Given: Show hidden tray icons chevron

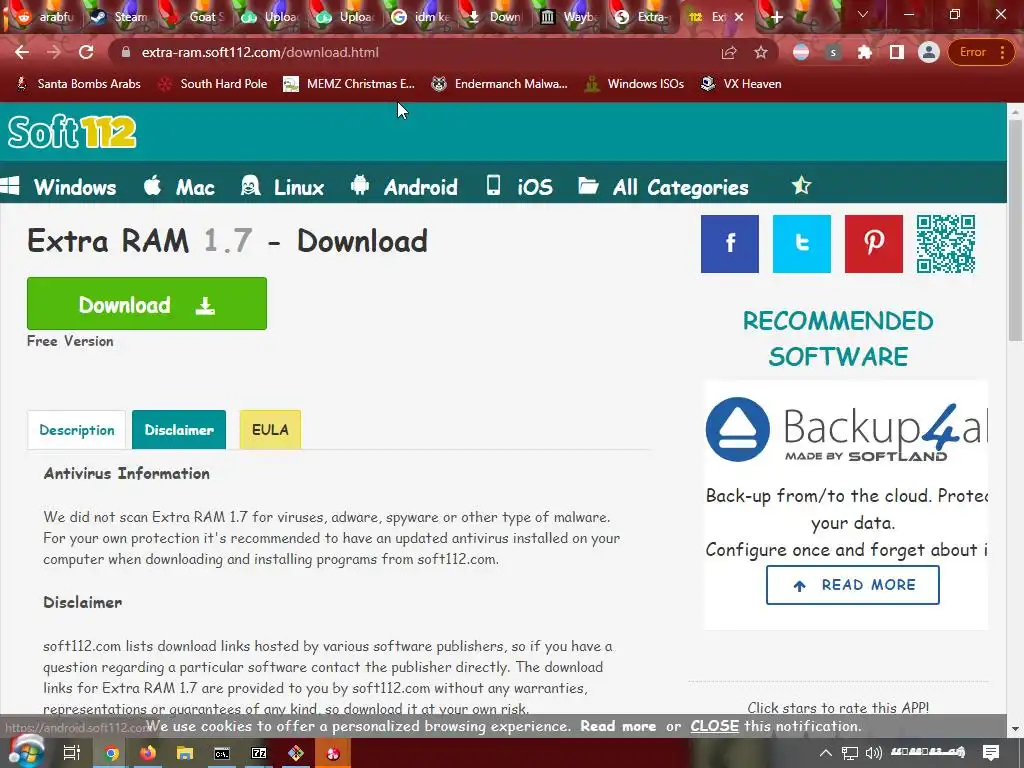Looking at the screenshot, I should pos(825,753).
